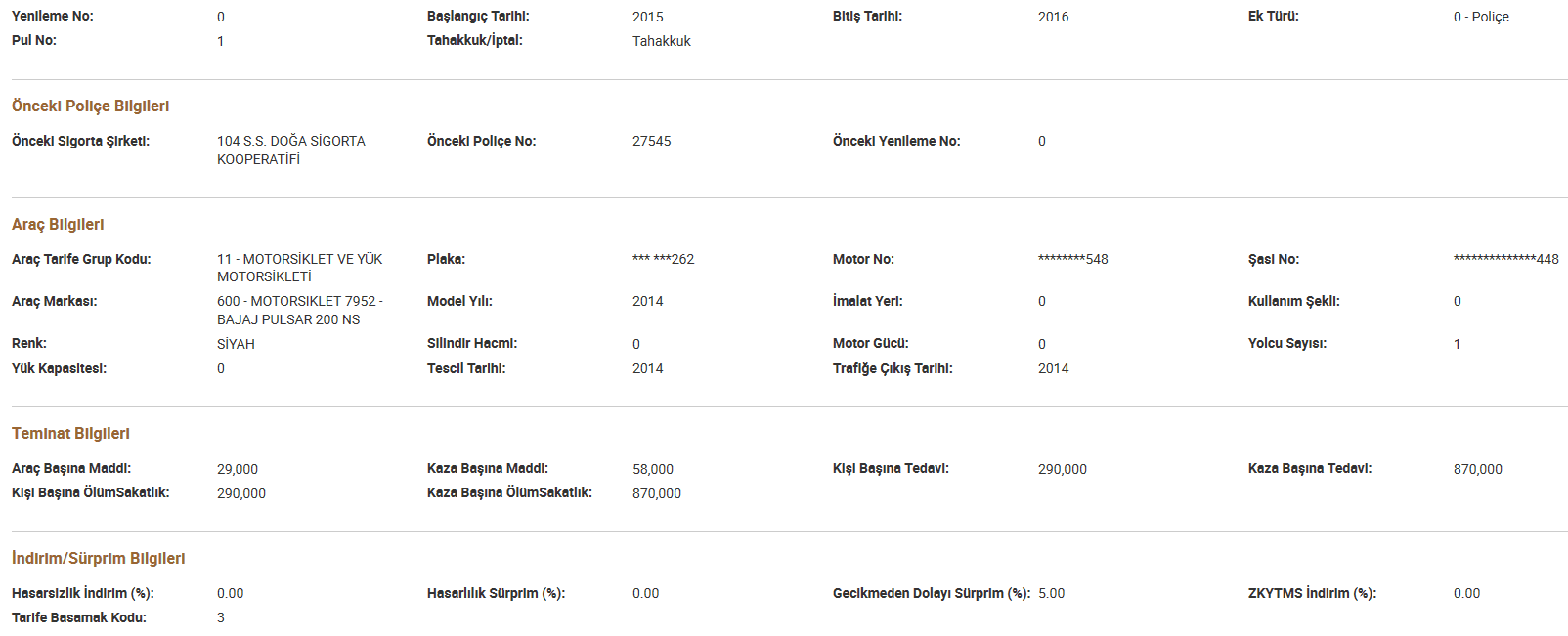Screen dimensions: 1568x636
Task: Click the masked plate value ending 262
Action: pos(663,259)
